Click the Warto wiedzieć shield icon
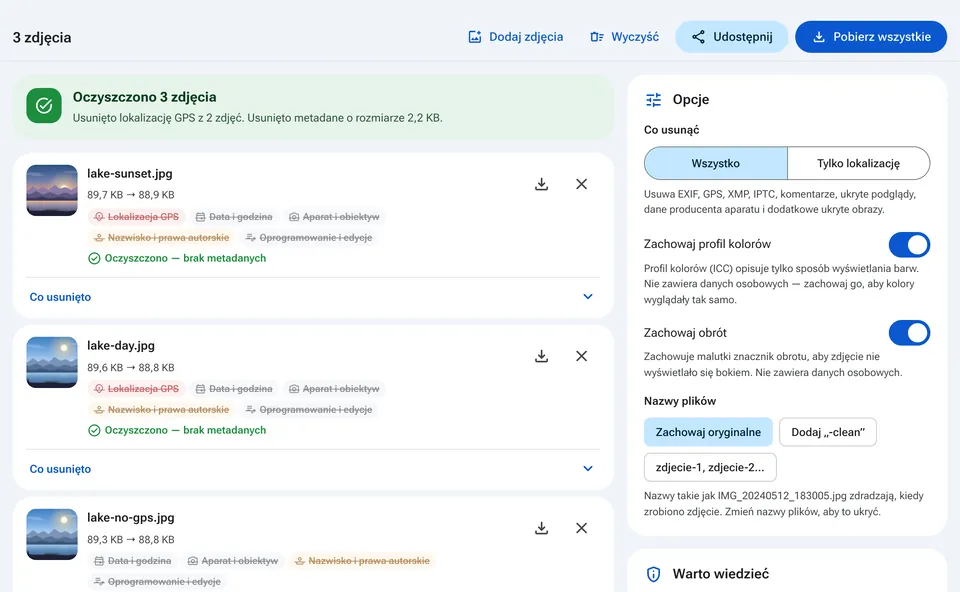Image resolution: width=960 pixels, height=592 pixels. pos(653,574)
